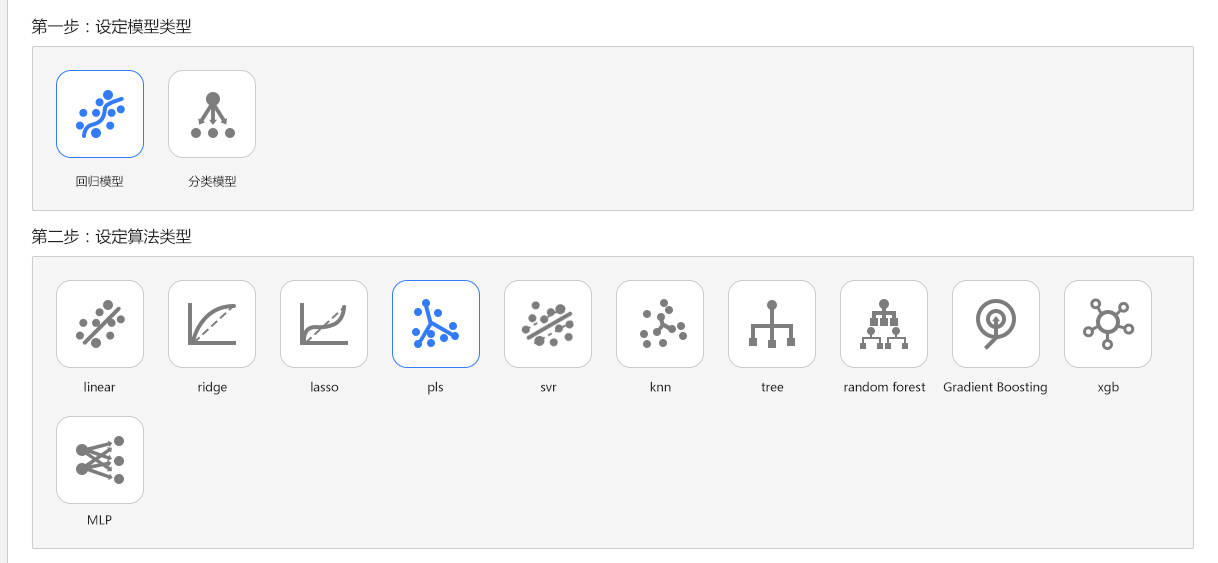
Task: Choose the tree algorithm icon
Action: coord(772,324)
